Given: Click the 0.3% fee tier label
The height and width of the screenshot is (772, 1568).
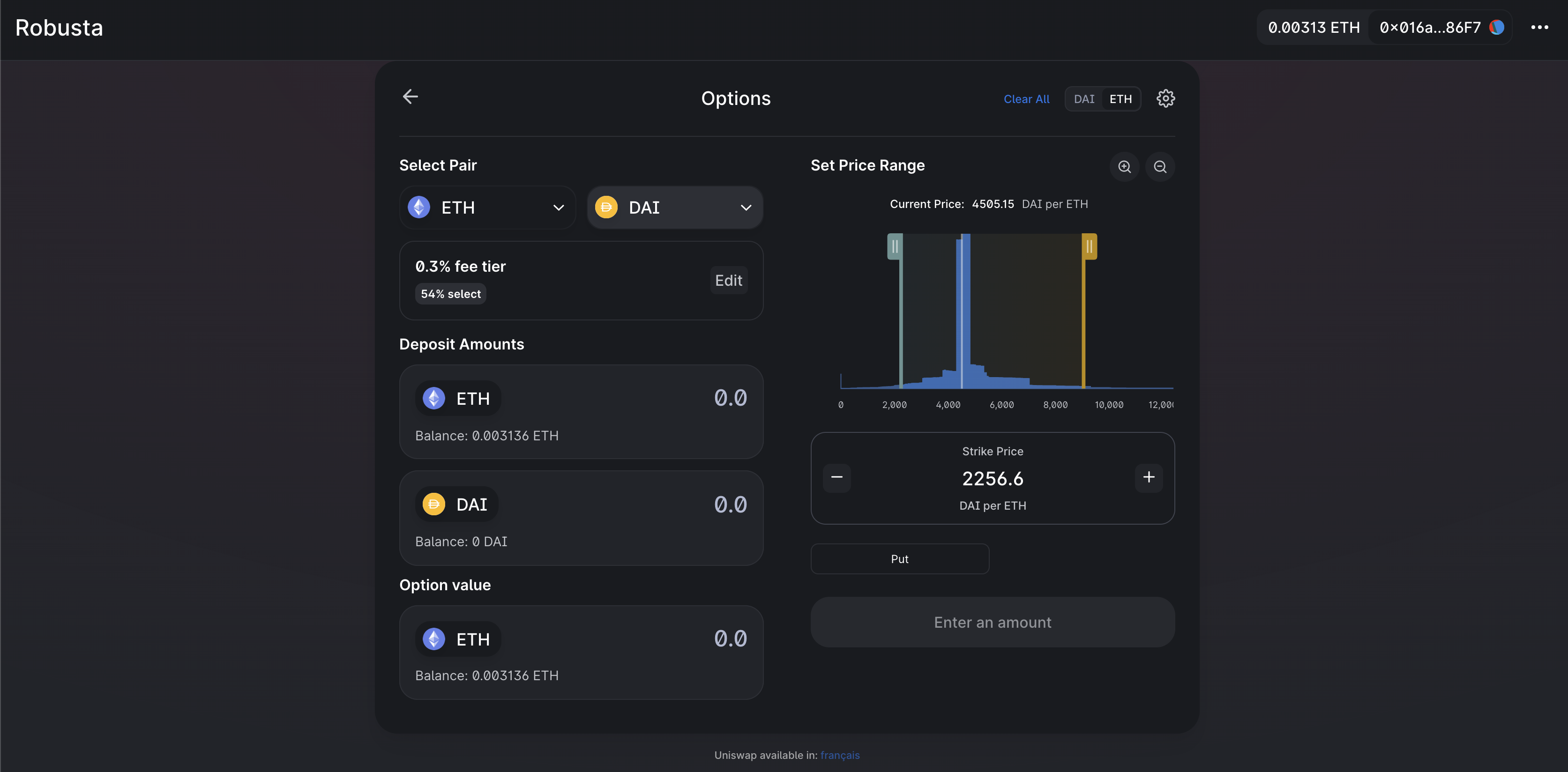Looking at the screenshot, I should click(460, 267).
